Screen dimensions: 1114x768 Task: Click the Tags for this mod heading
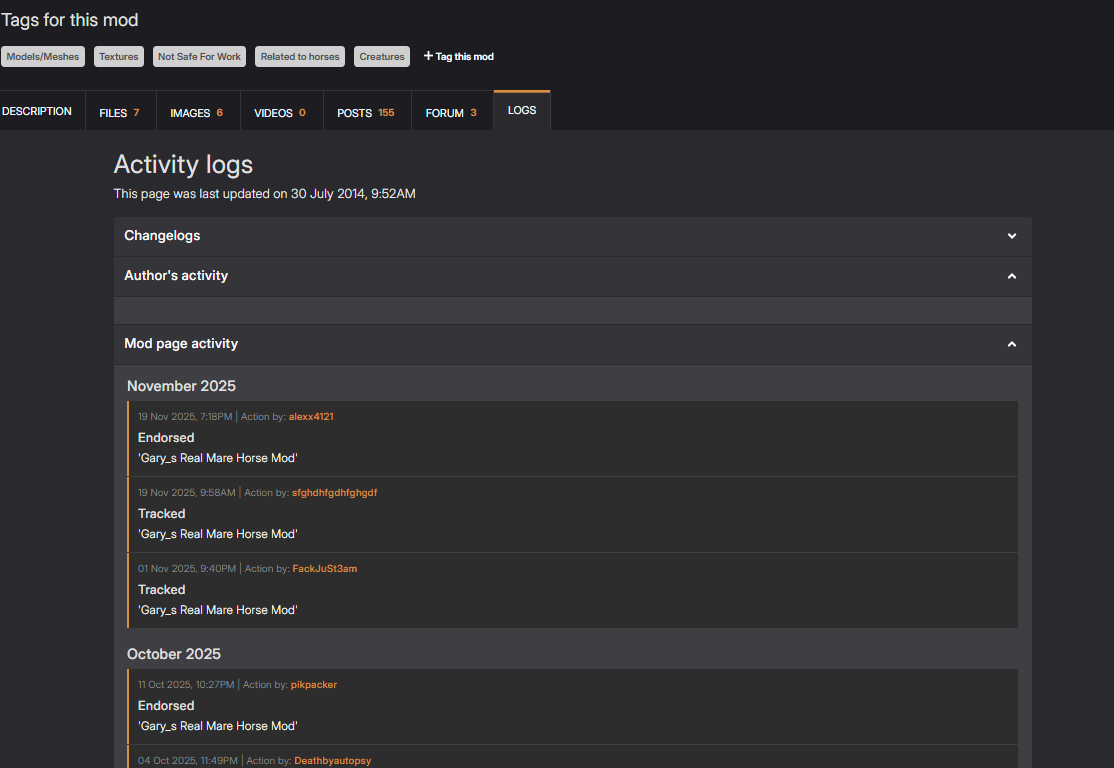point(70,20)
